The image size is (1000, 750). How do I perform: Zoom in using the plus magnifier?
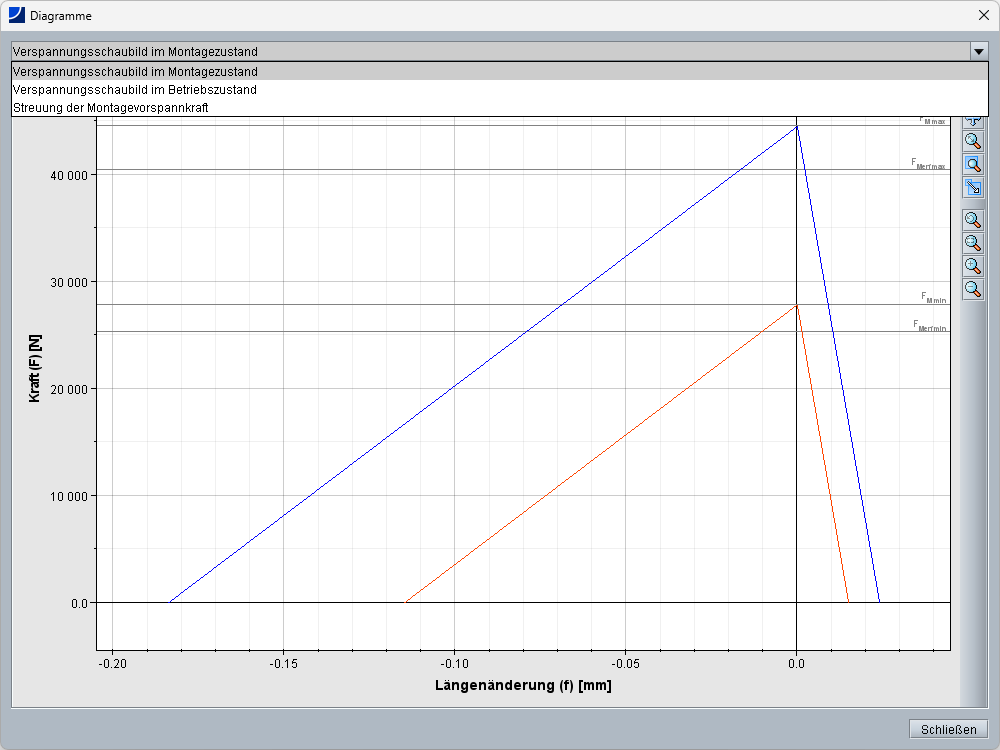[972, 266]
